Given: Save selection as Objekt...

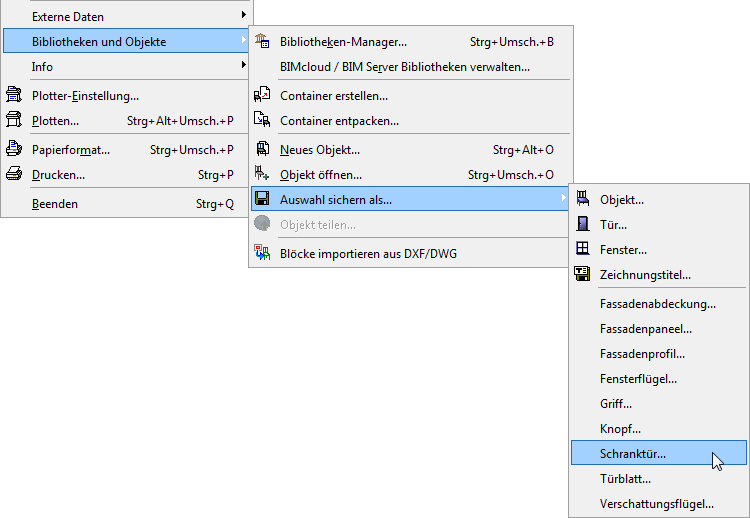Looking at the screenshot, I should point(659,199).
